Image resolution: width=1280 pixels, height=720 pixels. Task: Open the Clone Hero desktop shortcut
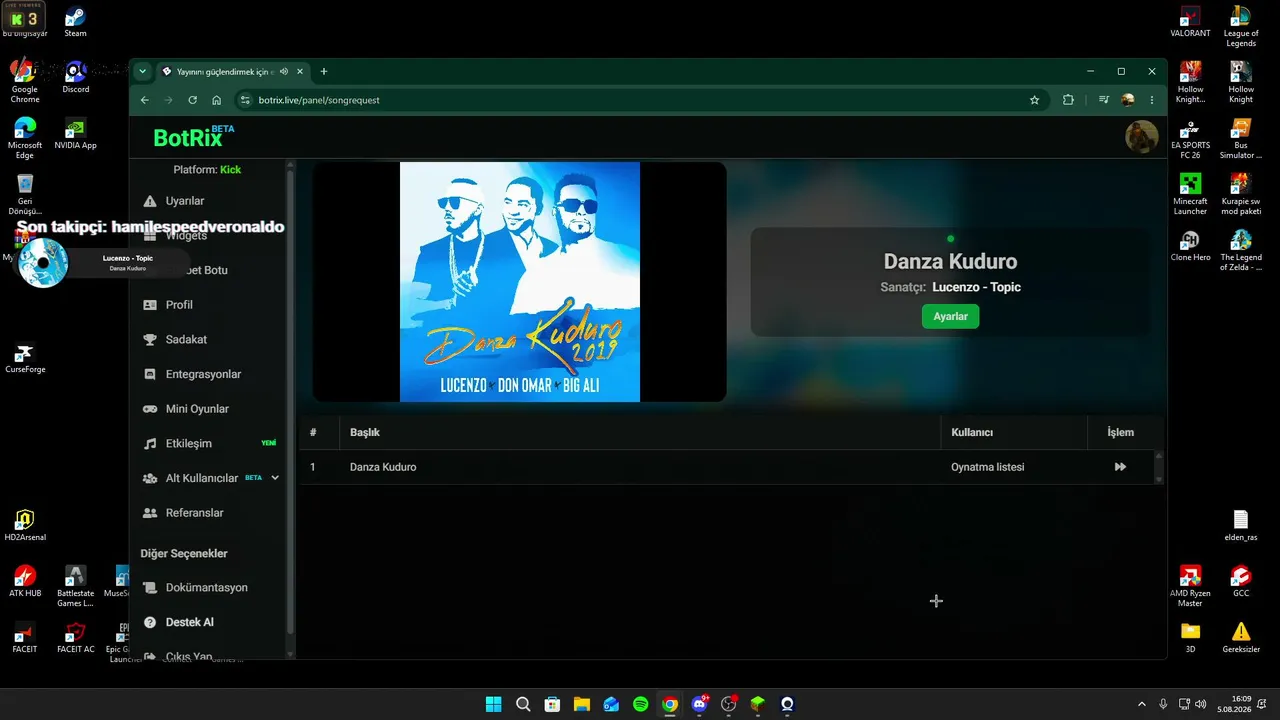(1190, 246)
